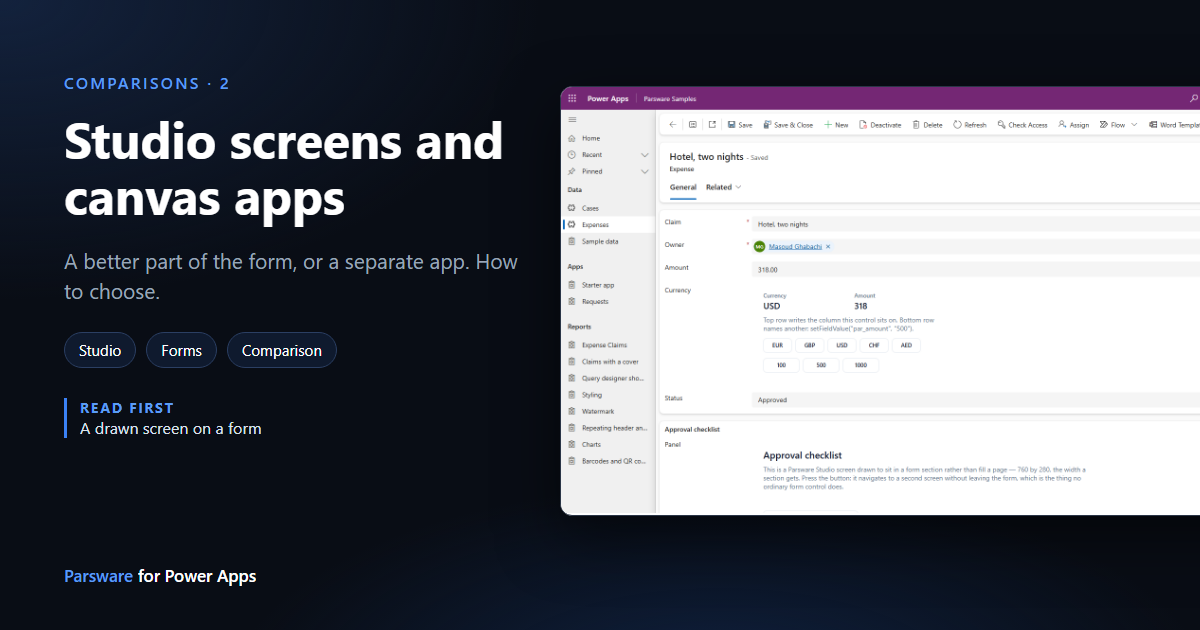1200x630 pixels.
Task: Open the Charts report
Action: (x=607, y=444)
